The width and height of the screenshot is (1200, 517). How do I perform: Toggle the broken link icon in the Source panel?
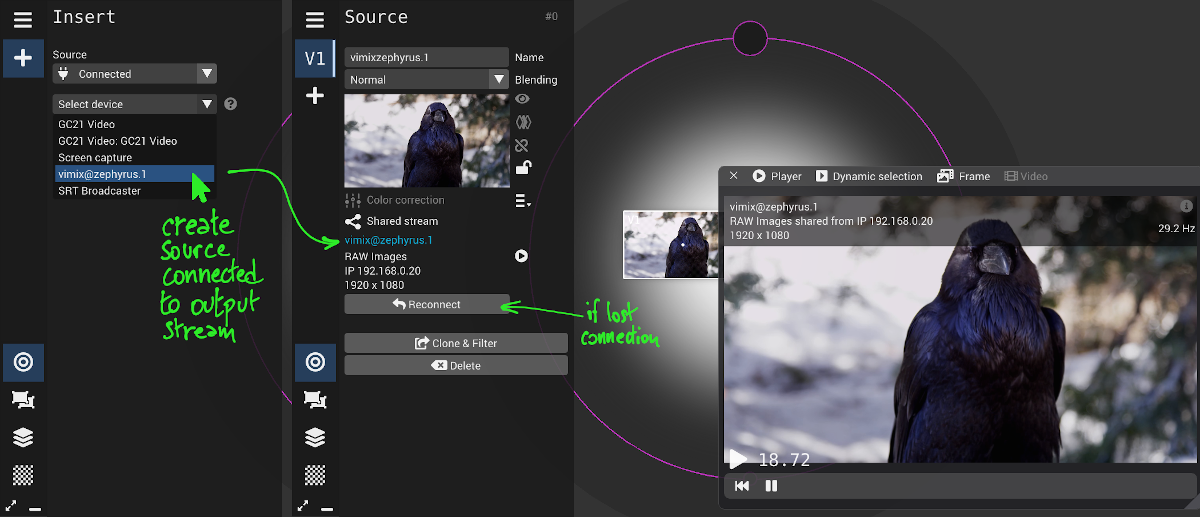(522, 146)
